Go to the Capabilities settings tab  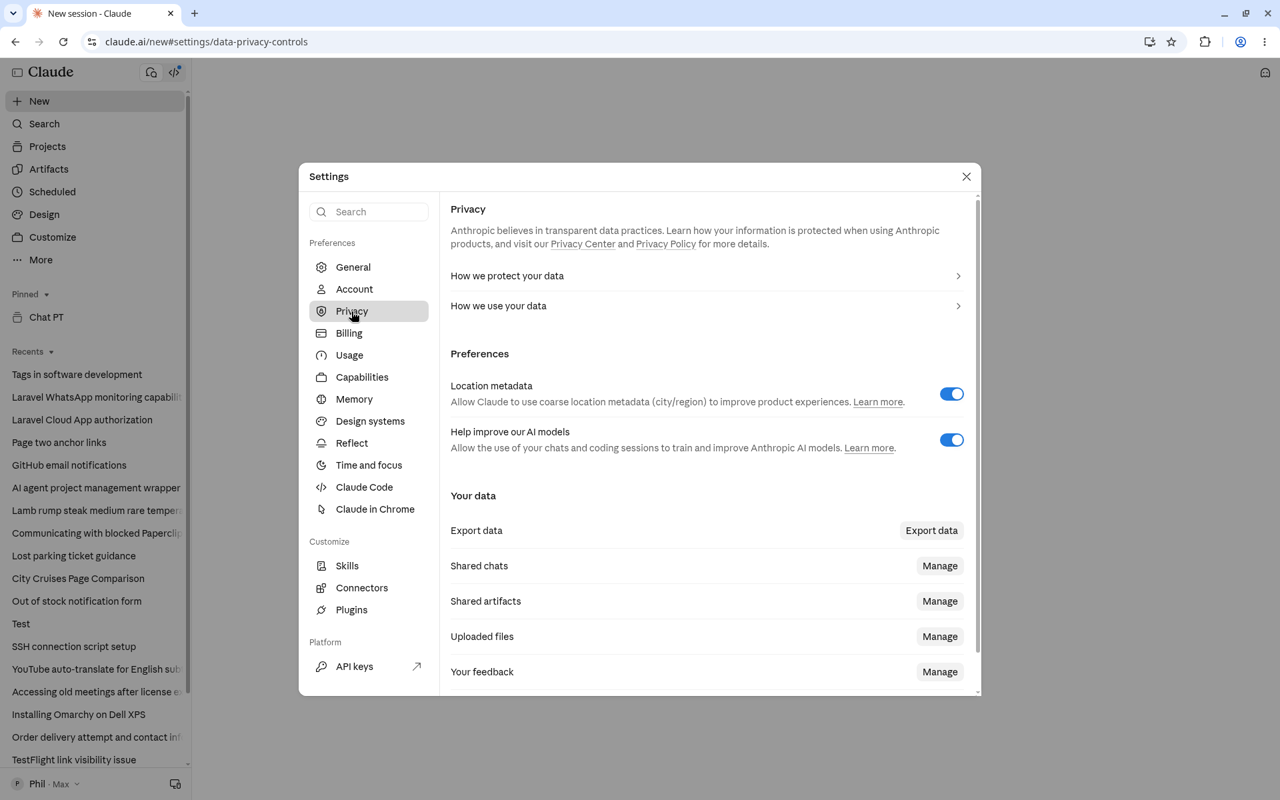click(369, 378)
